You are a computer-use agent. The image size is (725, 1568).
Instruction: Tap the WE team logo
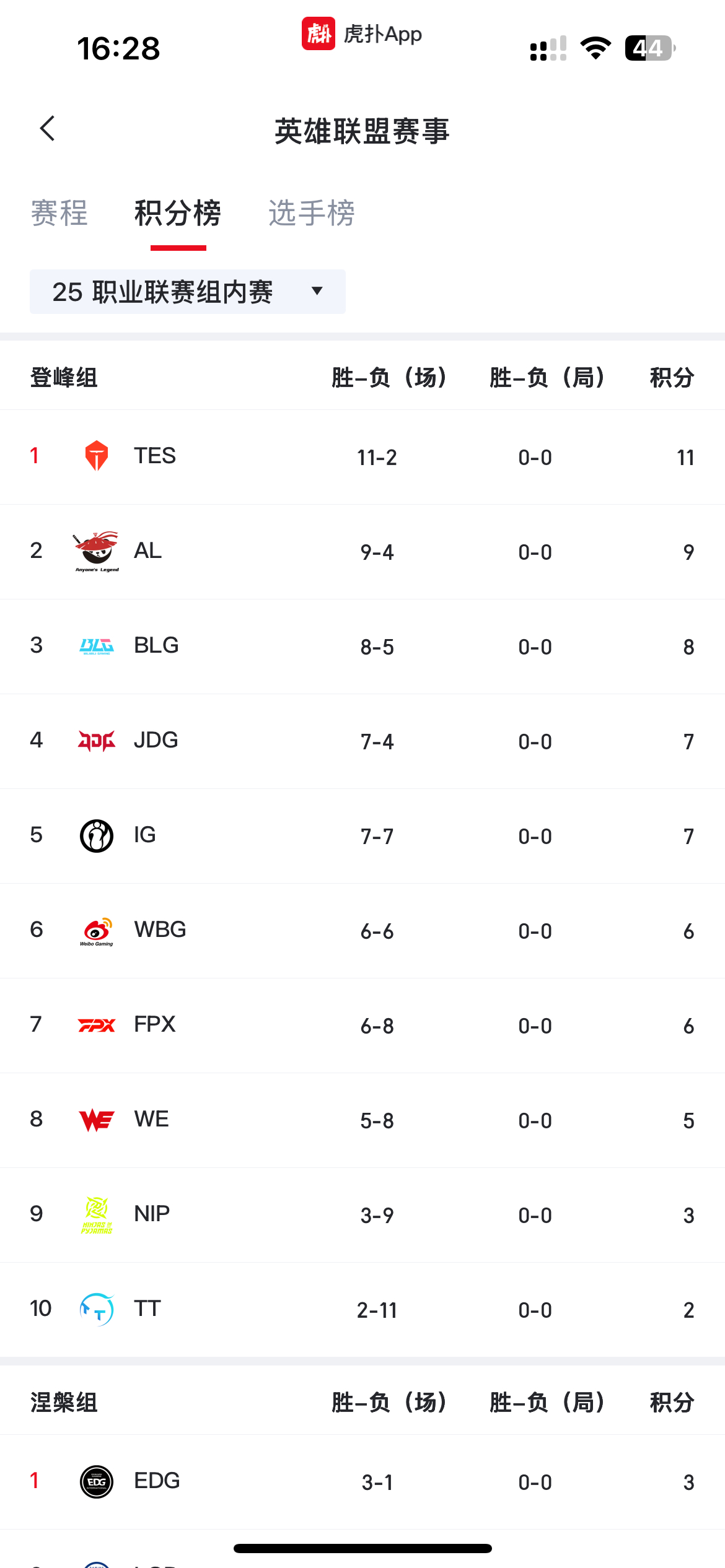pos(97,1120)
